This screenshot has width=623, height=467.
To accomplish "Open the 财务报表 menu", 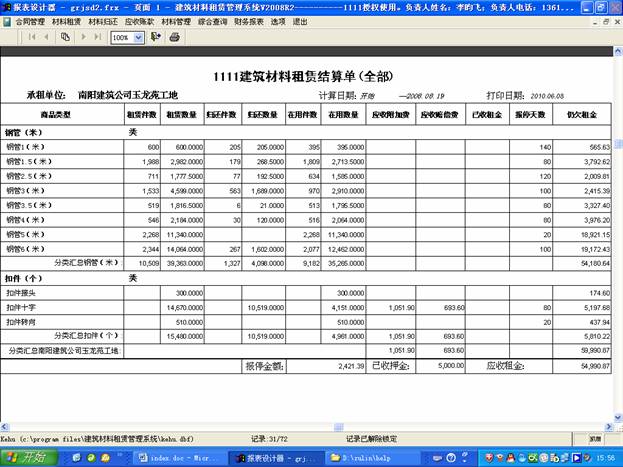I will [250, 20].
